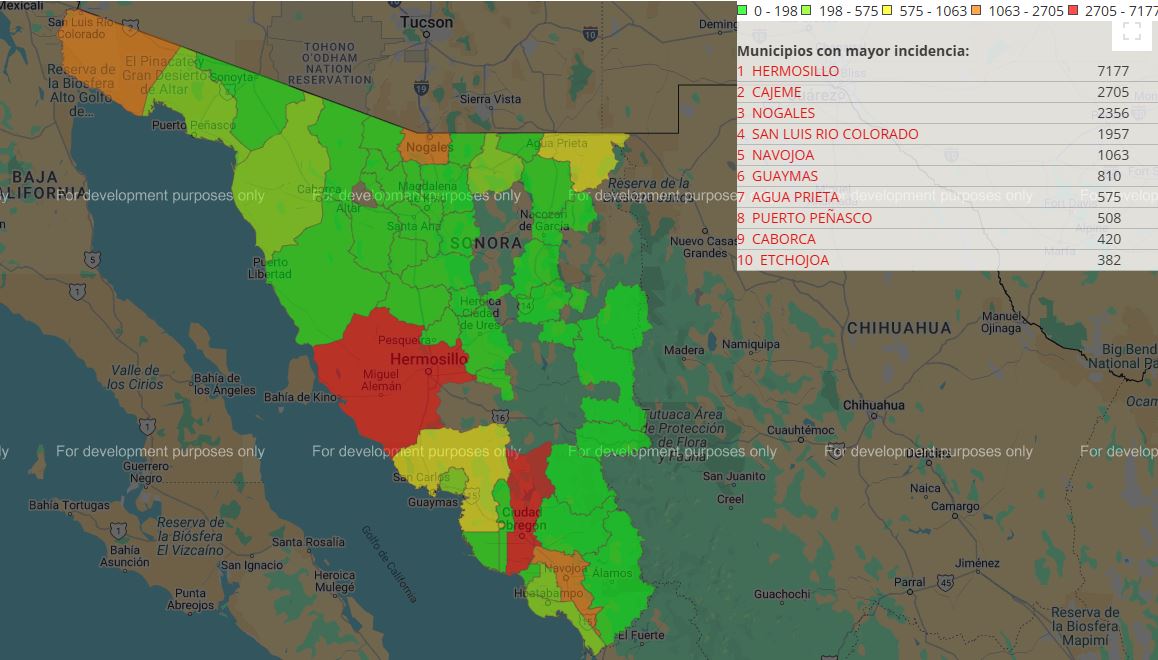
Task: Open NOGALES entry in the list
Action: (783, 113)
